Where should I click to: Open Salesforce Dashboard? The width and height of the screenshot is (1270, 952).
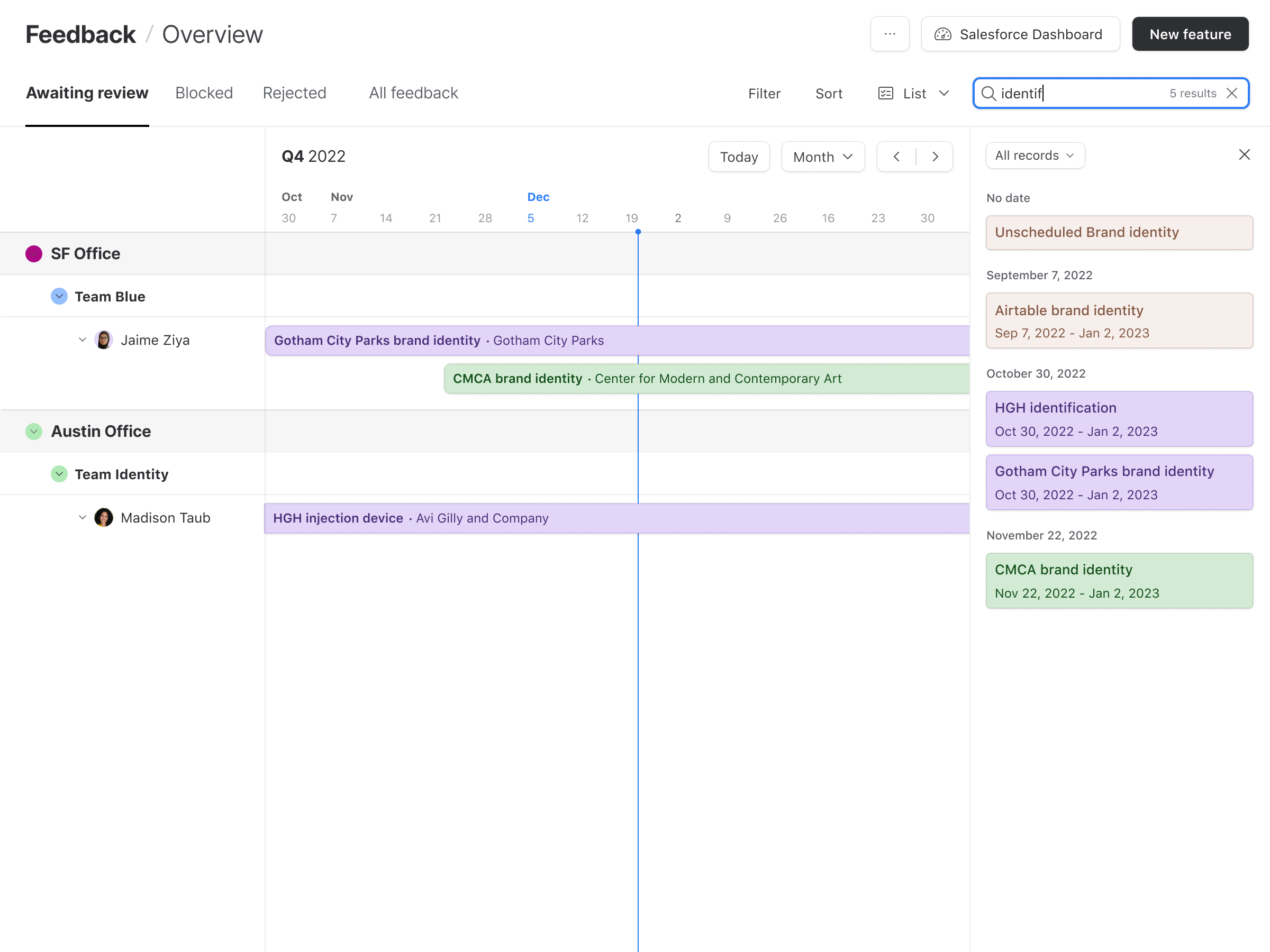(x=1020, y=34)
